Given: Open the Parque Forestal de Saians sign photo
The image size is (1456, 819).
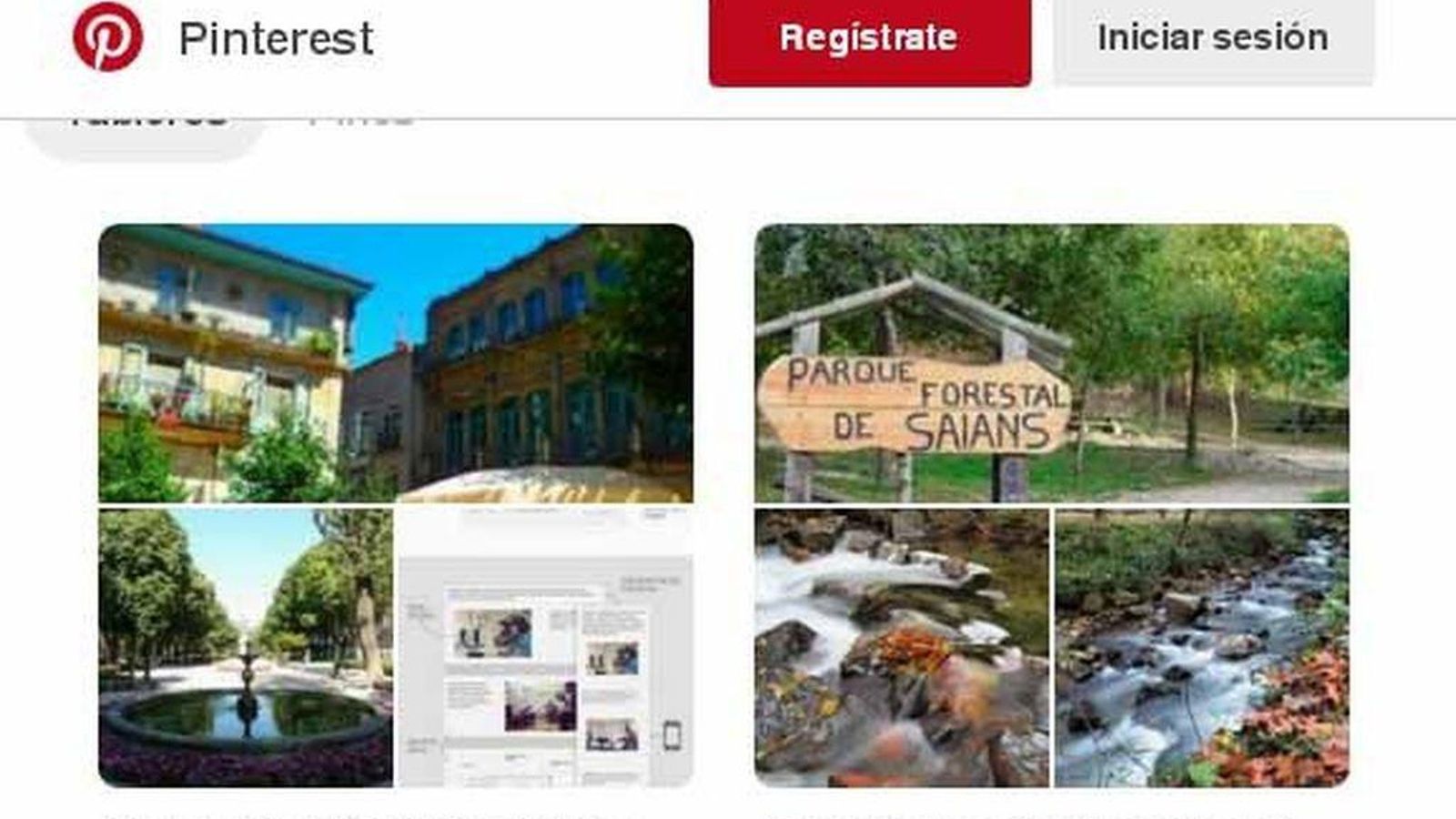Looking at the screenshot, I should point(1052,363).
